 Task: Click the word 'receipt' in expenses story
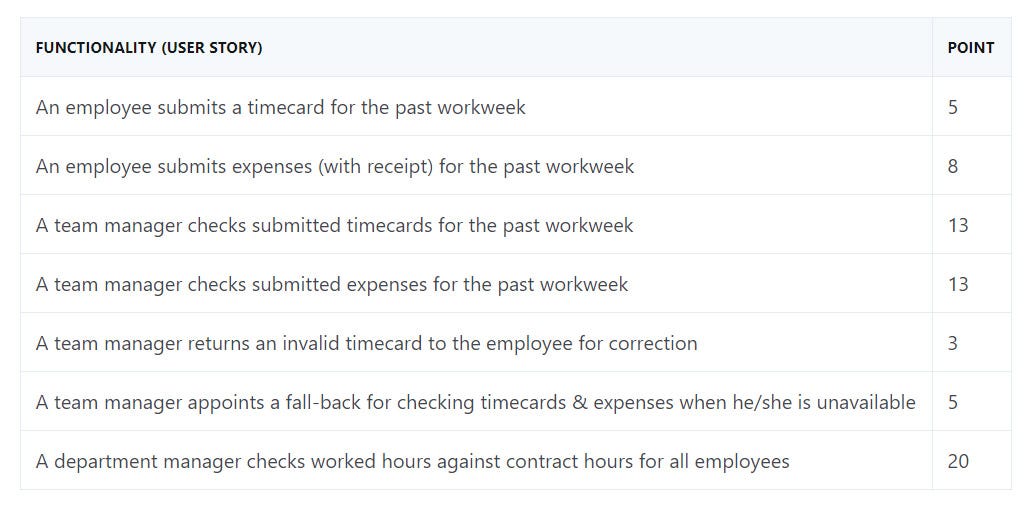[x=396, y=166]
